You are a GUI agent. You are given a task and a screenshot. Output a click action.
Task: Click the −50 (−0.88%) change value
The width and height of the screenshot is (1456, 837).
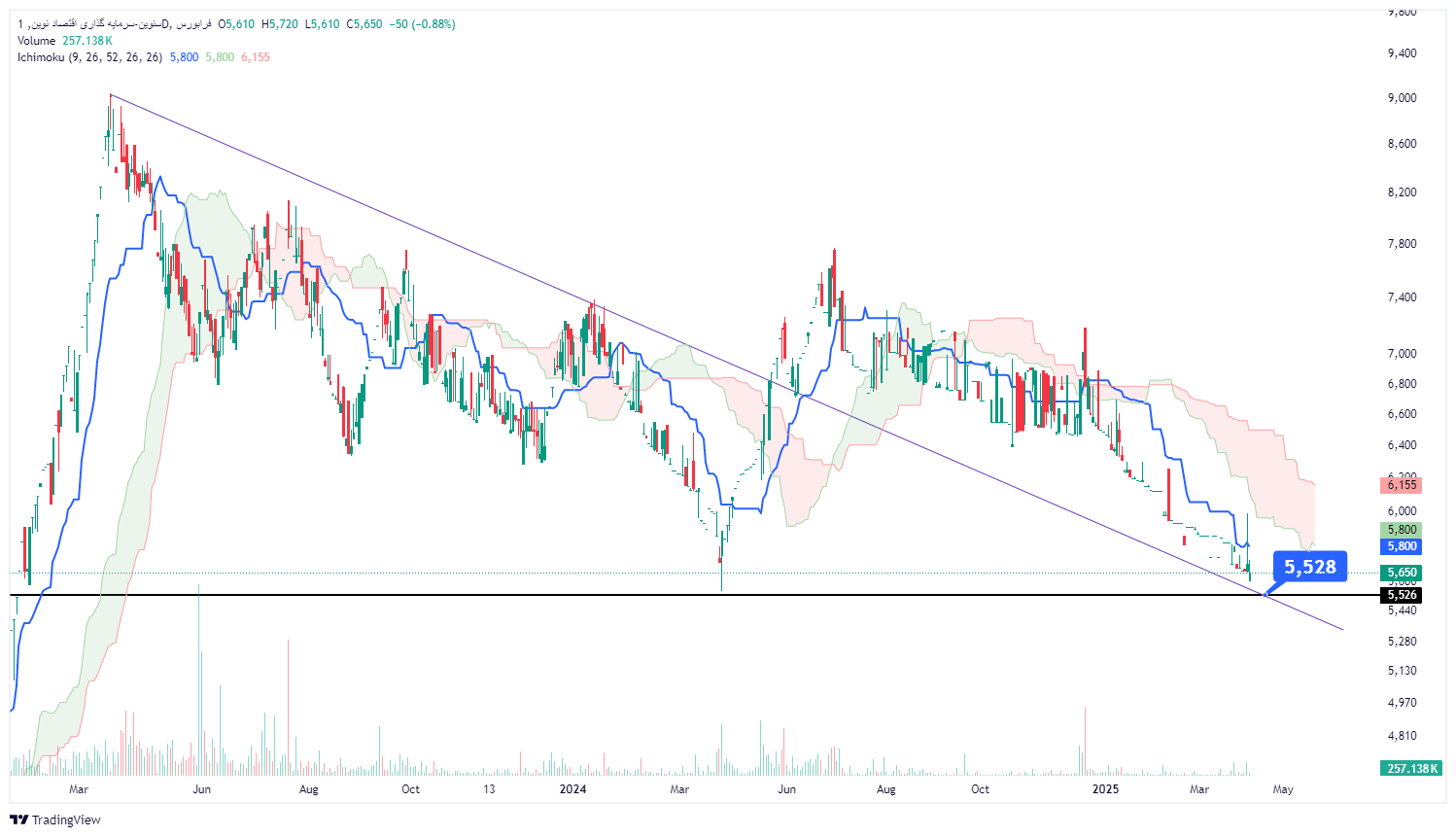(x=422, y=24)
